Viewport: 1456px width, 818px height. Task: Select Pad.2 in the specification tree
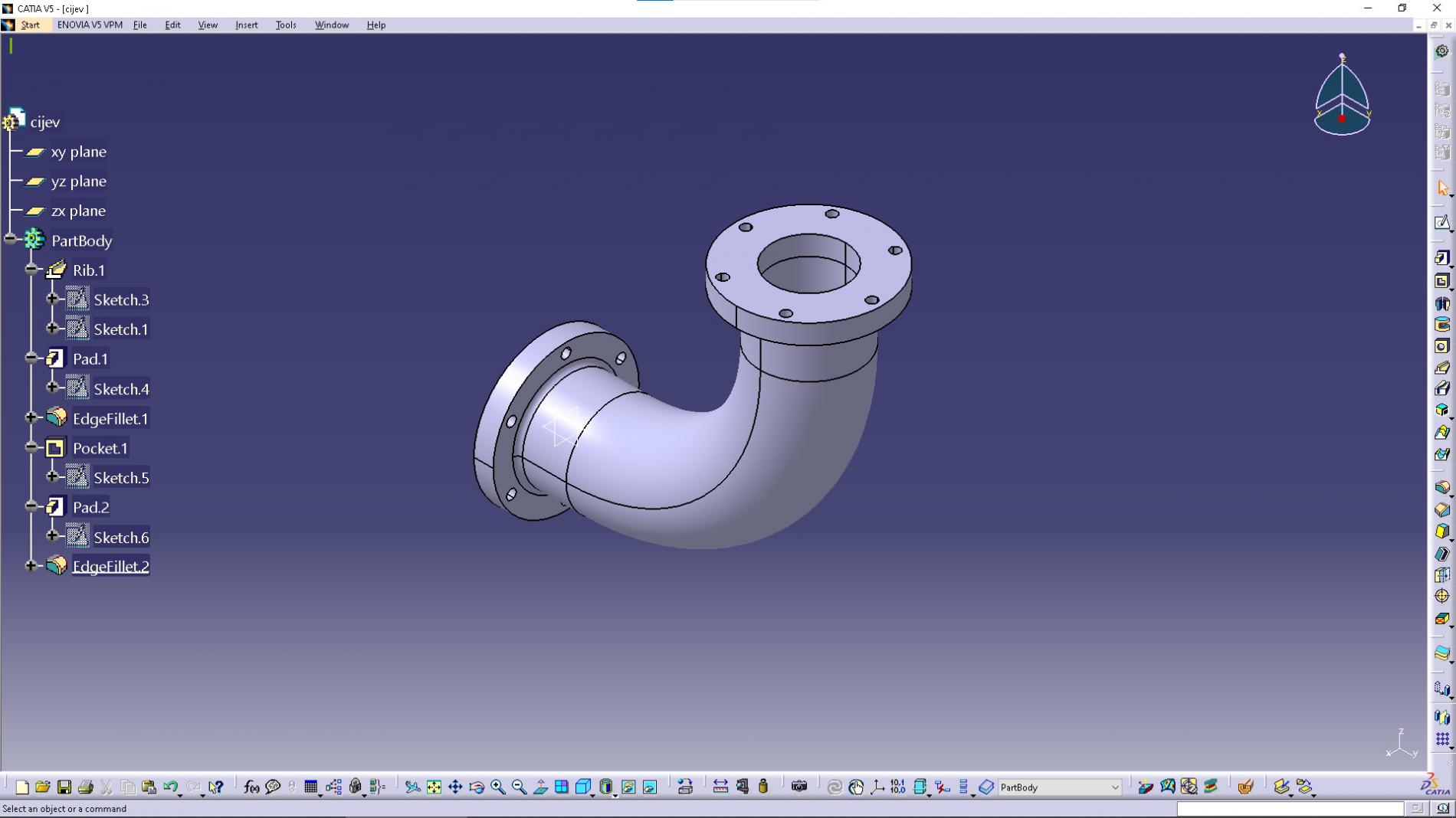(x=90, y=507)
